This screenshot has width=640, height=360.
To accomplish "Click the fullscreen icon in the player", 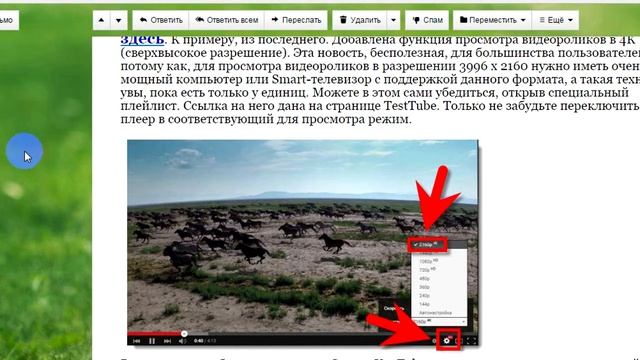I will [x=471, y=341].
